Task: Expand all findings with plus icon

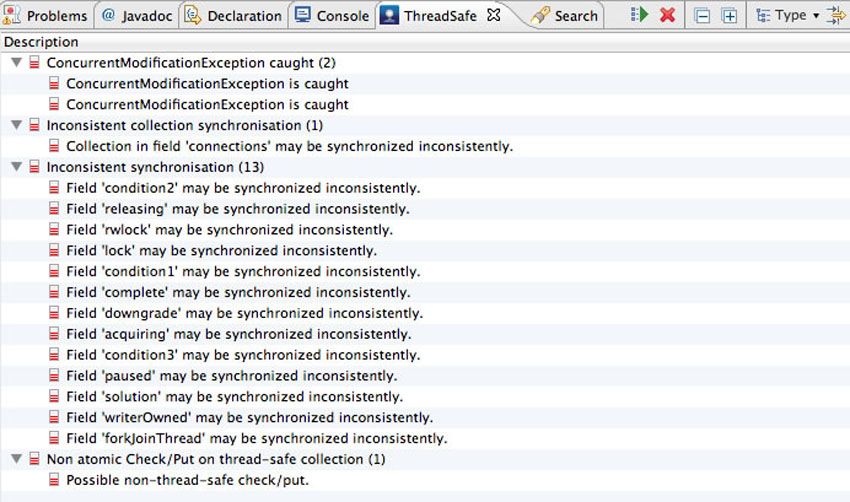Action: tap(730, 16)
